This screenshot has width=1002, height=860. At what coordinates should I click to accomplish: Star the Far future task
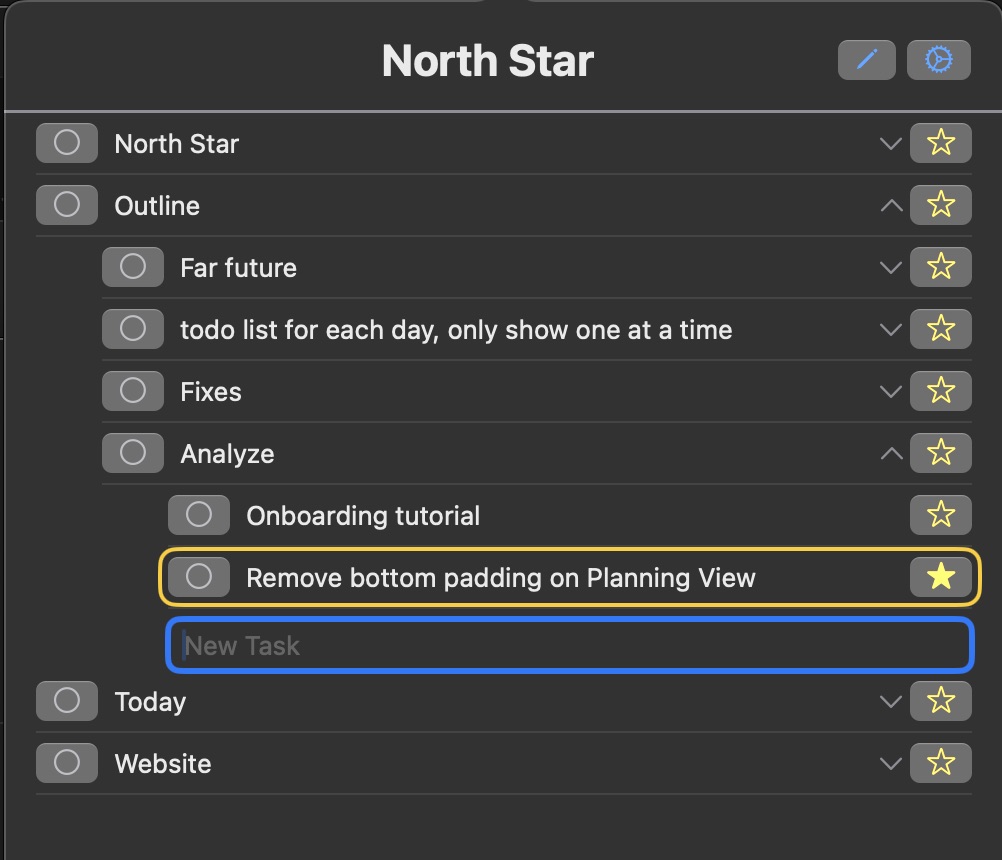(941, 267)
